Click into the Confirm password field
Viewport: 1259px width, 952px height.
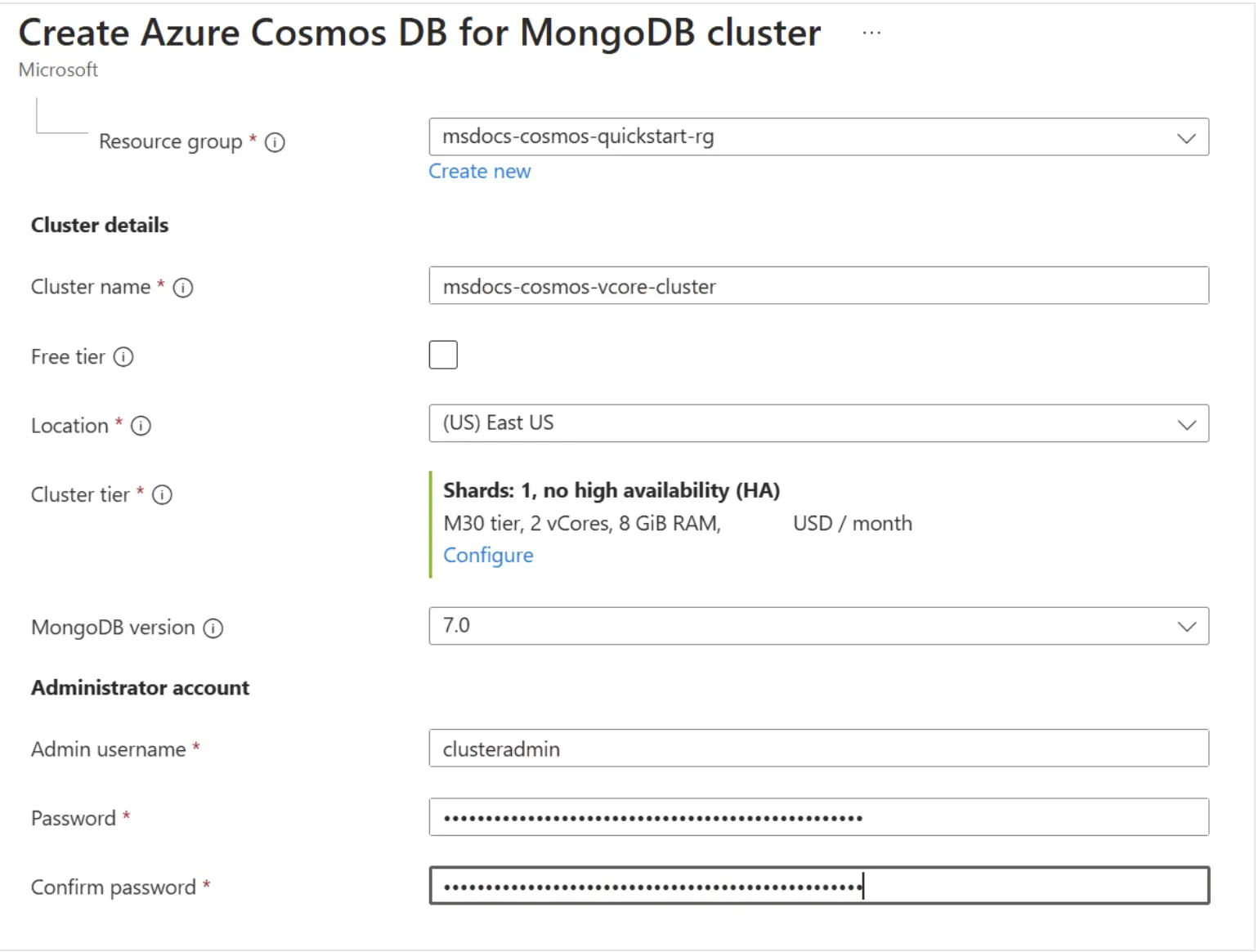tap(818, 886)
